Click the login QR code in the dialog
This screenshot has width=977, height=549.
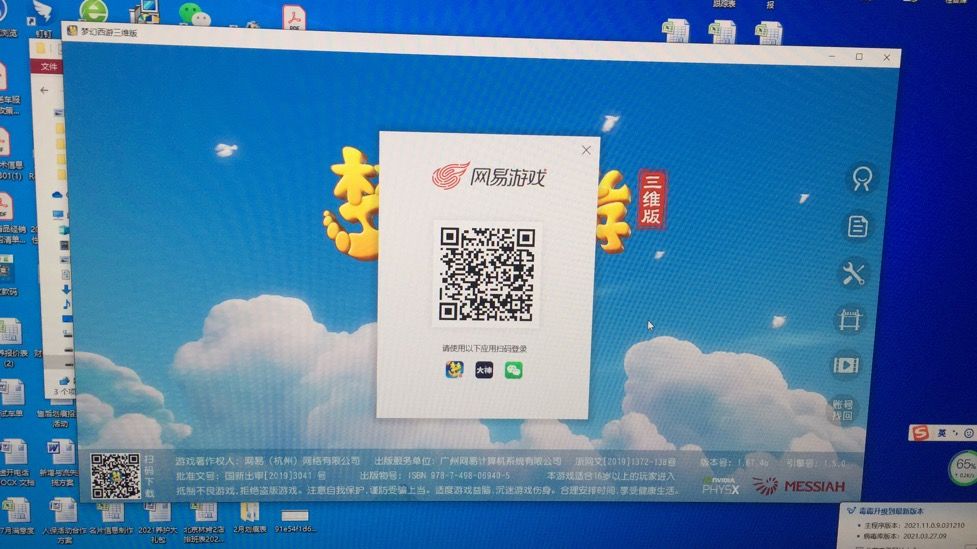(x=487, y=274)
